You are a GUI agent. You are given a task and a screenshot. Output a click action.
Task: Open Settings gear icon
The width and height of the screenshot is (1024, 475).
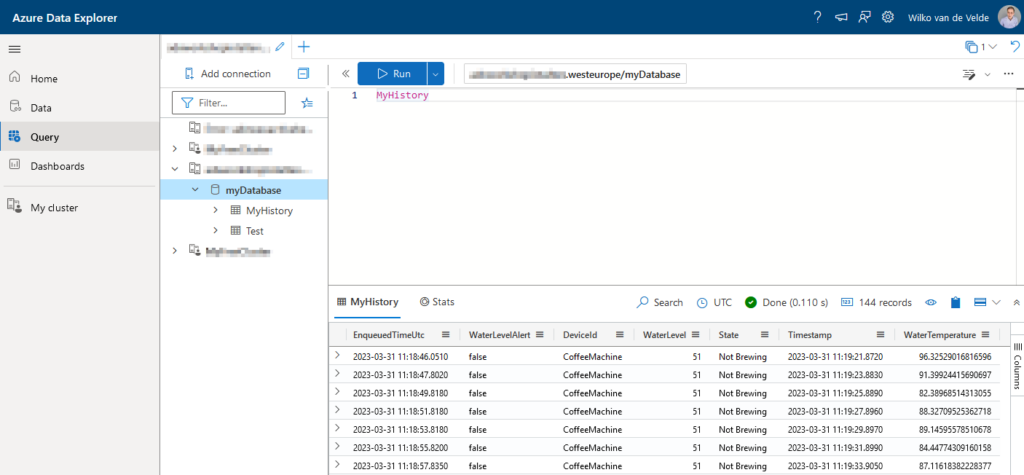[x=887, y=17]
